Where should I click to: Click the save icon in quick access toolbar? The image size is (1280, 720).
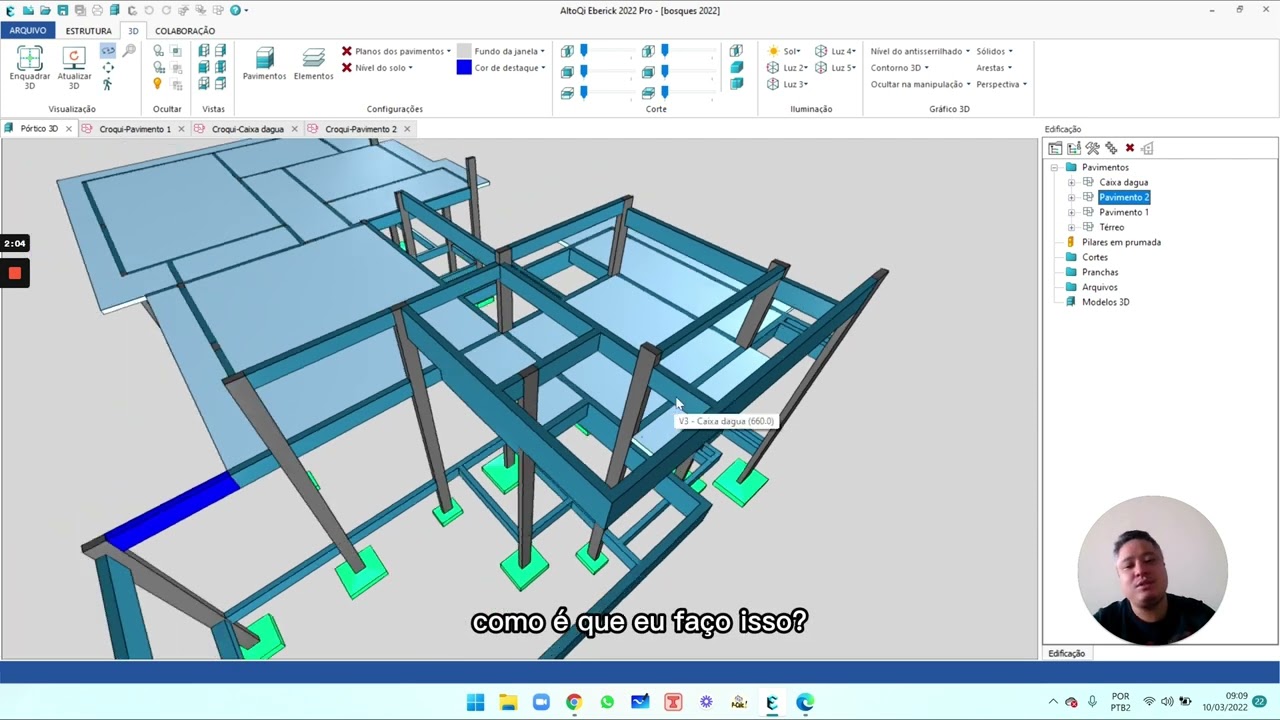click(62, 10)
